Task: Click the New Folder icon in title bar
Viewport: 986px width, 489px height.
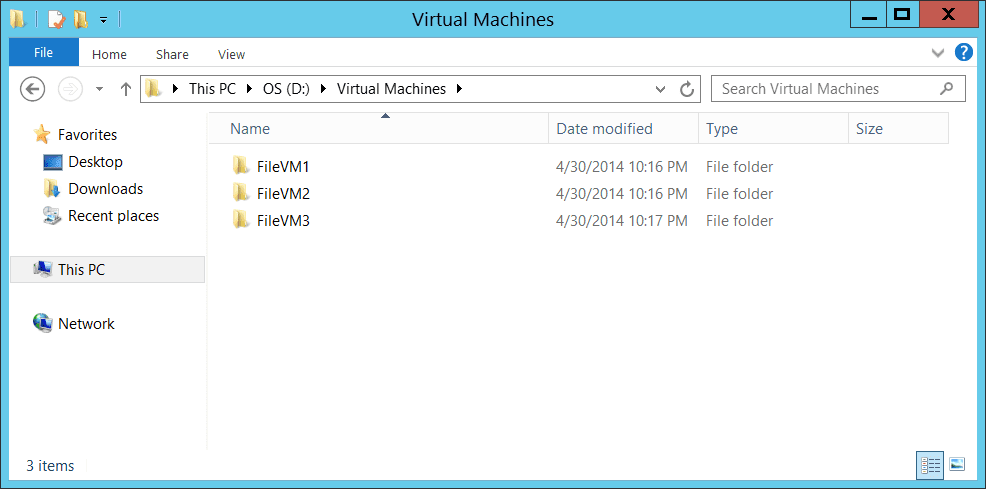Action: click(x=80, y=19)
